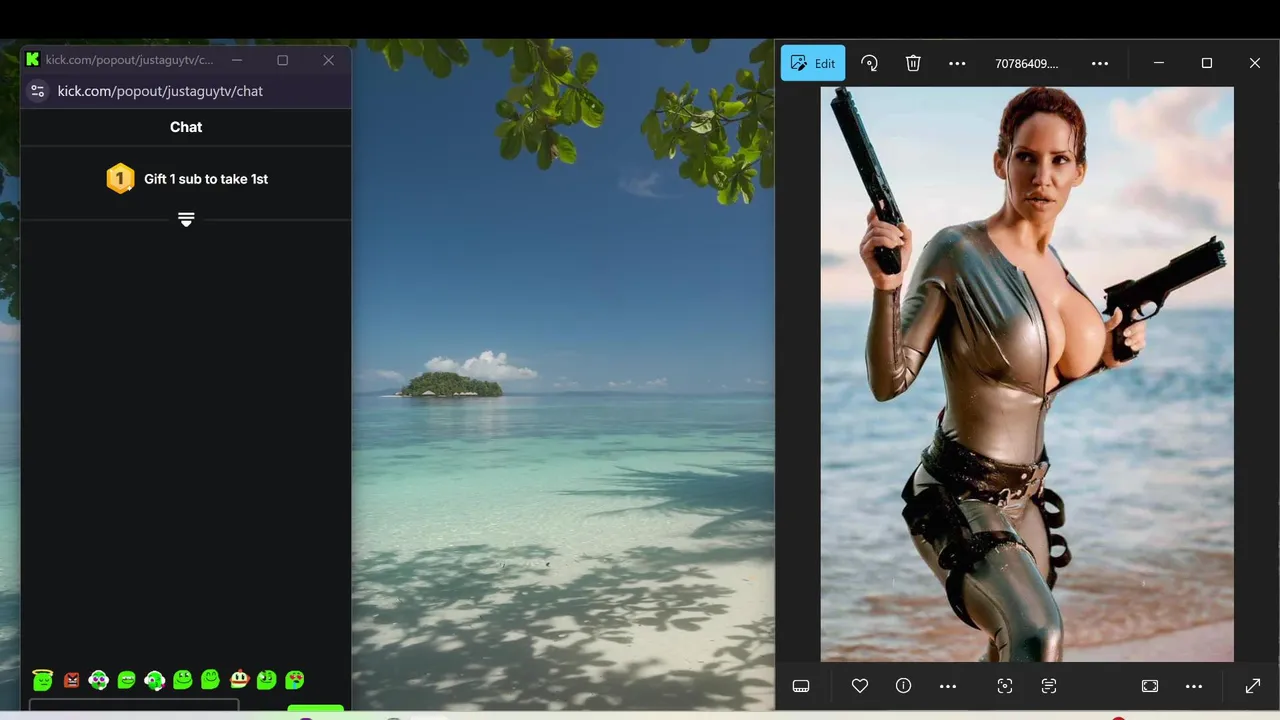Click the Kick logo favicon in chat window
The width and height of the screenshot is (1280, 720).
(x=33, y=60)
